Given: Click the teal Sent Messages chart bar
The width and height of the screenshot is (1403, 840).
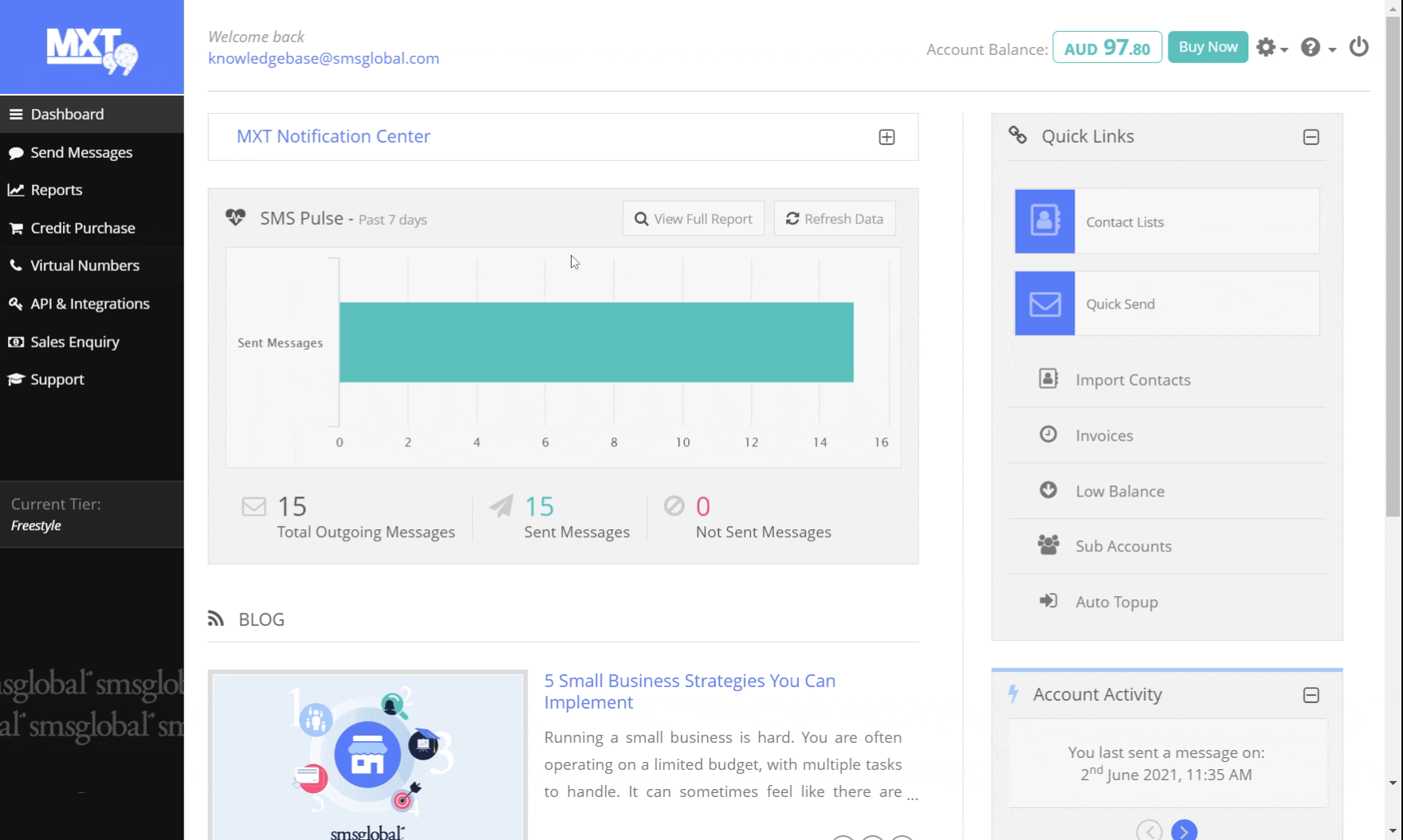Looking at the screenshot, I should point(596,342).
